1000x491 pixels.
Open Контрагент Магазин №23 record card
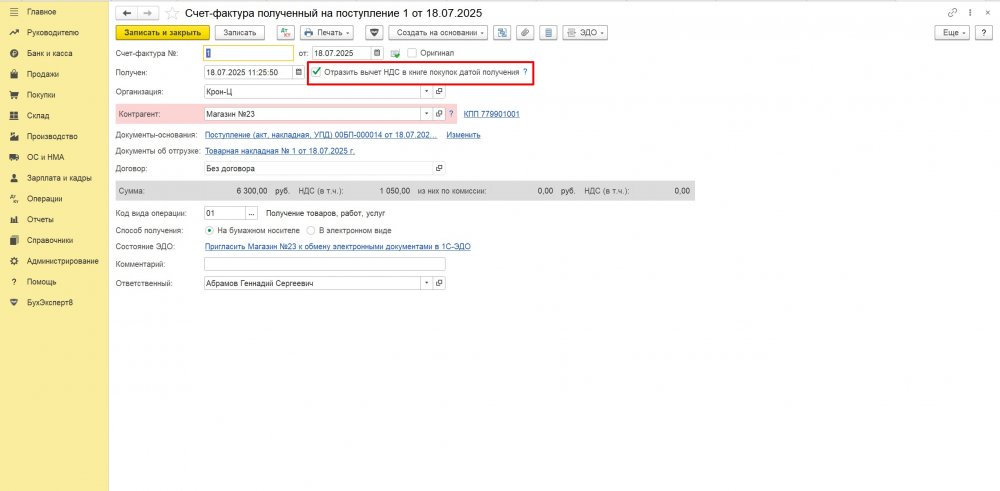(x=439, y=114)
